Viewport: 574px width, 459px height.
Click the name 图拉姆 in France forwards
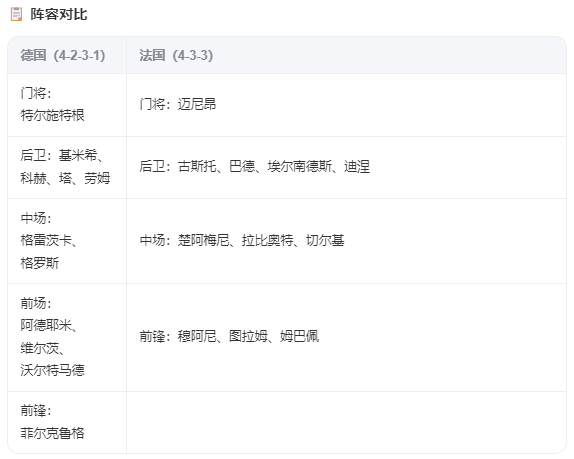[248, 336]
